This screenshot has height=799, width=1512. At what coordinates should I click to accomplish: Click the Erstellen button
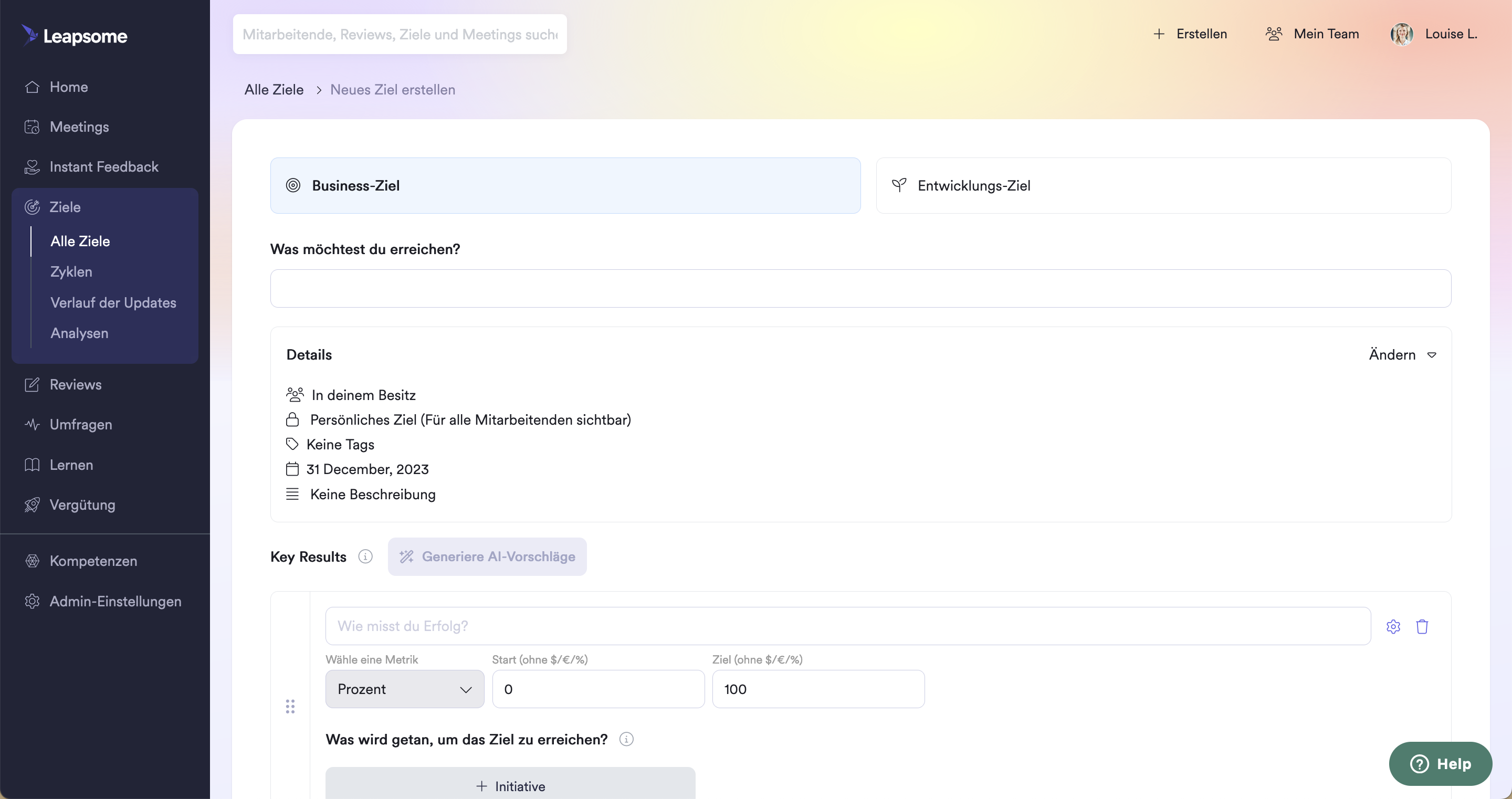click(x=1190, y=34)
